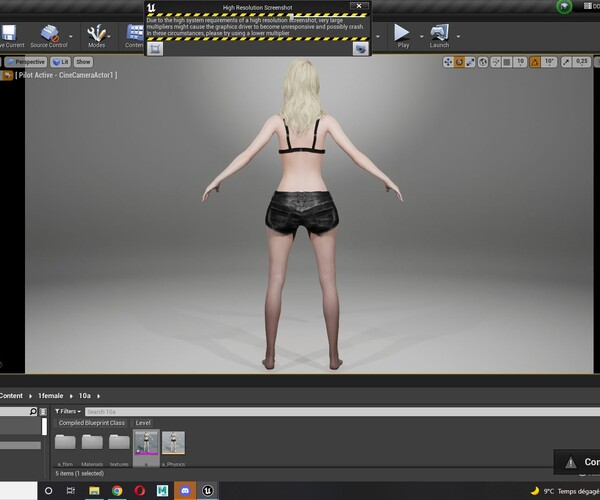Viewport: 600px width, 500px height.
Task: Click green source status icon top right
Action: pyautogui.click(x=564, y=7)
